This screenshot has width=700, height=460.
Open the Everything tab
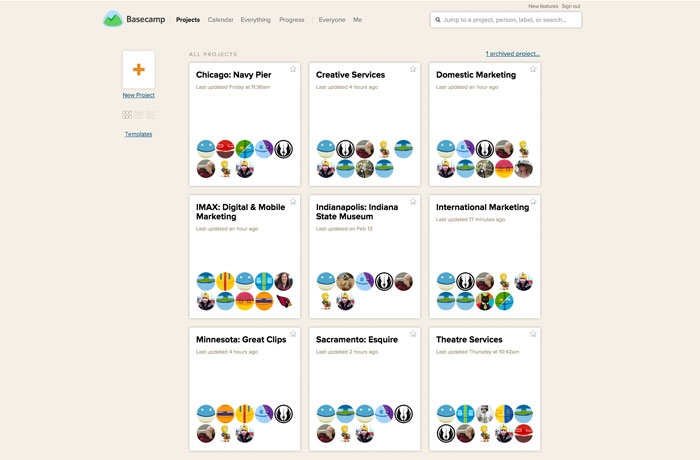coord(255,20)
